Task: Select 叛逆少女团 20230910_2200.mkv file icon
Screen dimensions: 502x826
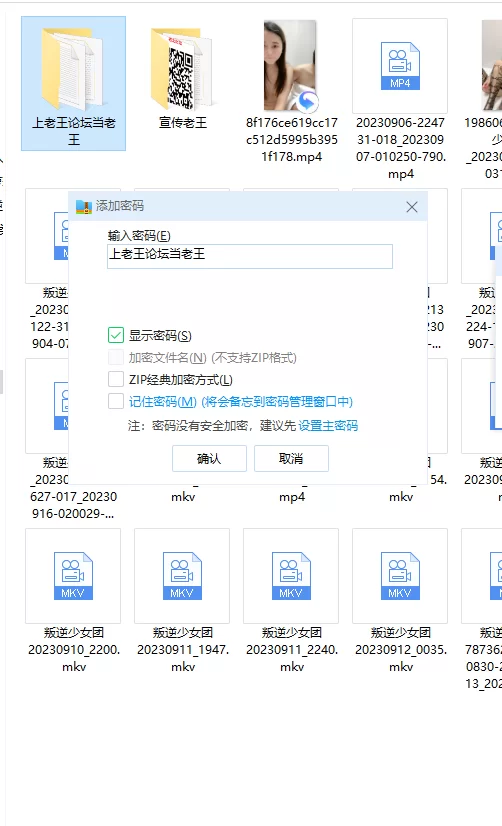Action: click(x=73, y=576)
